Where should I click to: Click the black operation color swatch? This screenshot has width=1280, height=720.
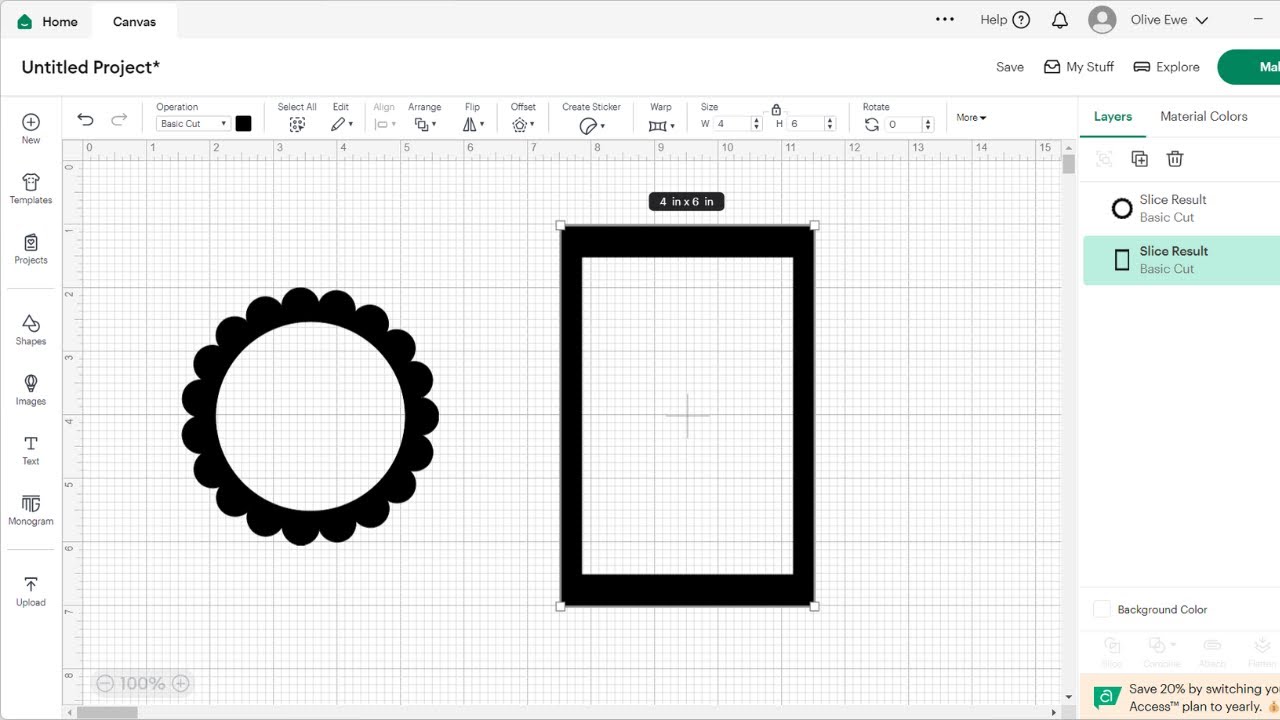pyautogui.click(x=243, y=124)
